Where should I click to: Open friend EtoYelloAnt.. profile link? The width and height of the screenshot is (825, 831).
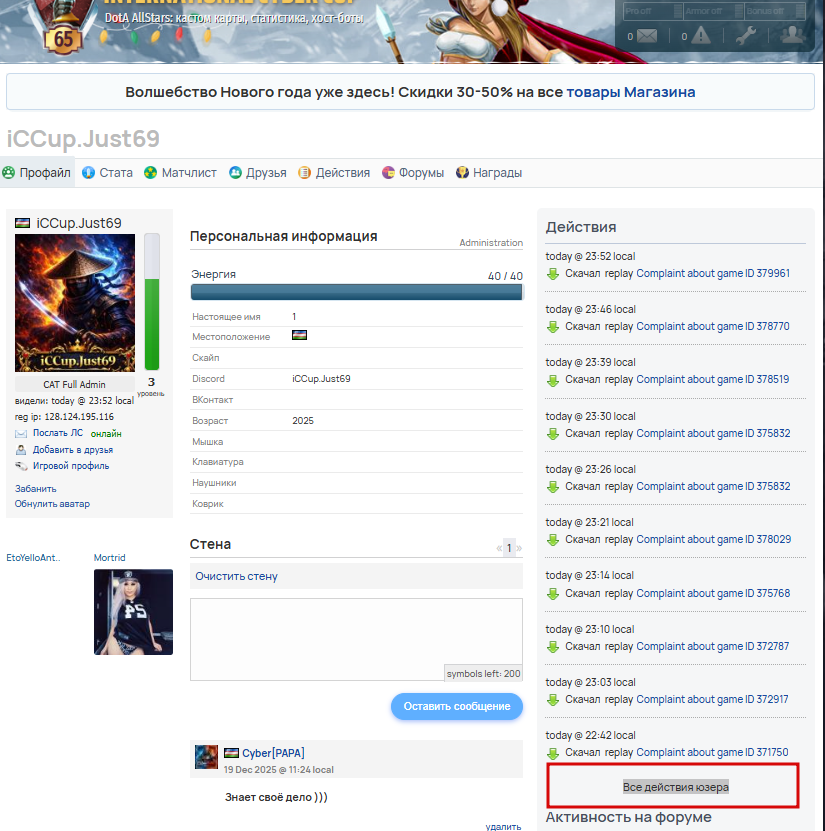pyautogui.click(x=33, y=558)
